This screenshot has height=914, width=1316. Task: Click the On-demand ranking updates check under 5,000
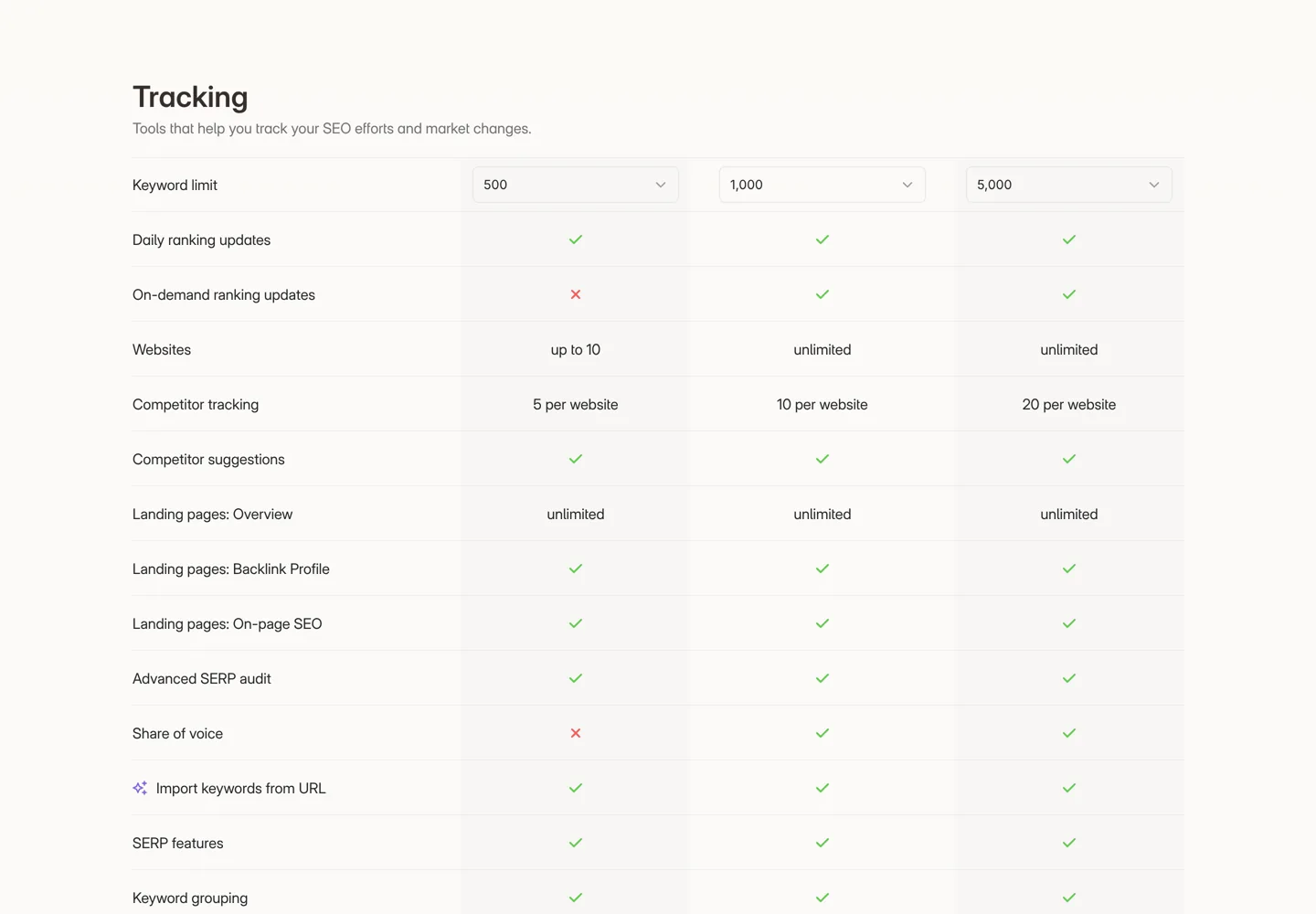[1069, 294]
